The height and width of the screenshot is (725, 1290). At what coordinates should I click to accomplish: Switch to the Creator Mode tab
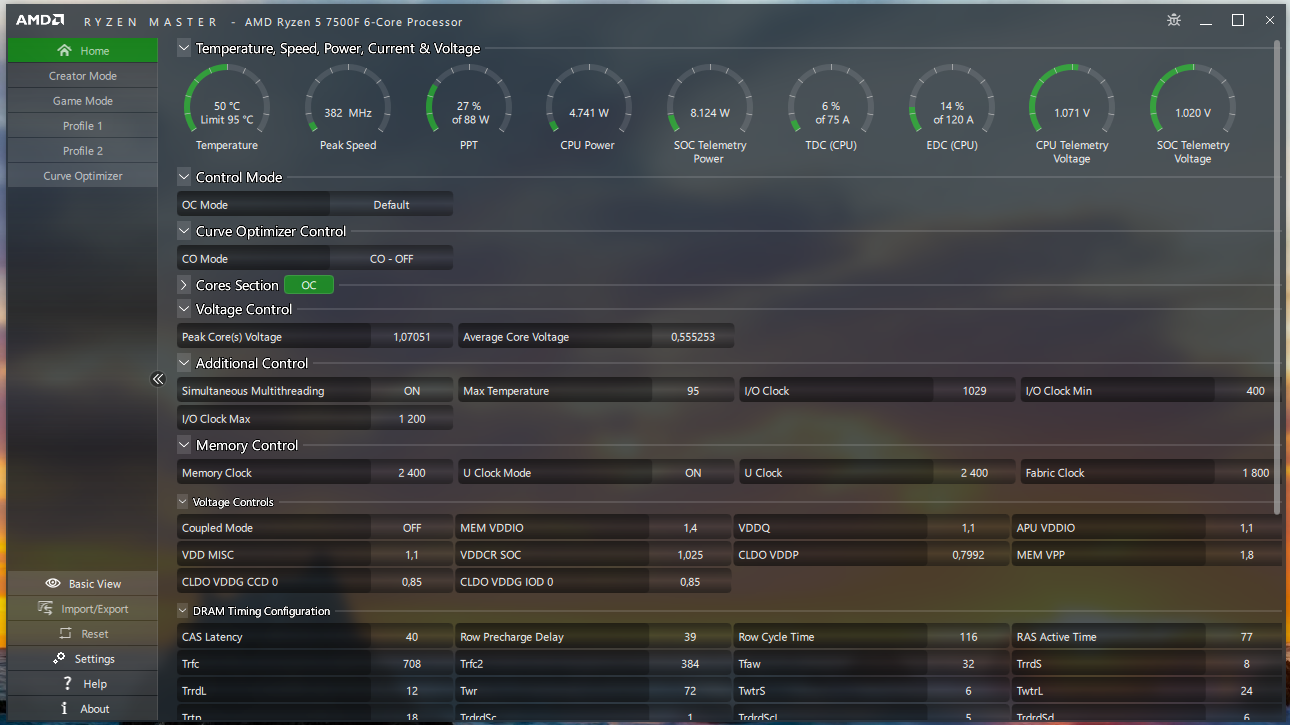pyautogui.click(x=83, y=76)
